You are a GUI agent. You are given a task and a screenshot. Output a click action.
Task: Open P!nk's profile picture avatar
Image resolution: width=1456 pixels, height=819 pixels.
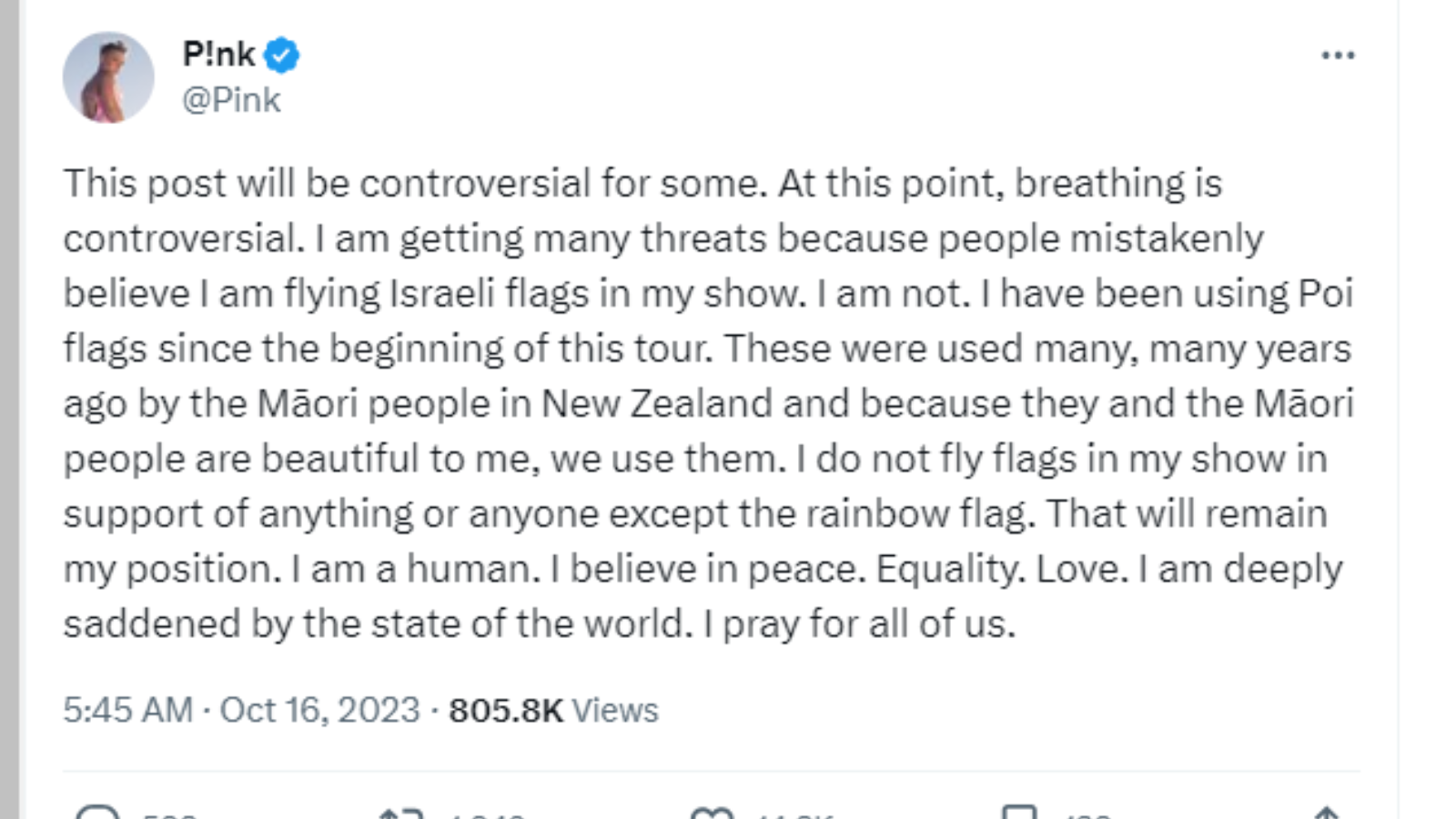108,77
